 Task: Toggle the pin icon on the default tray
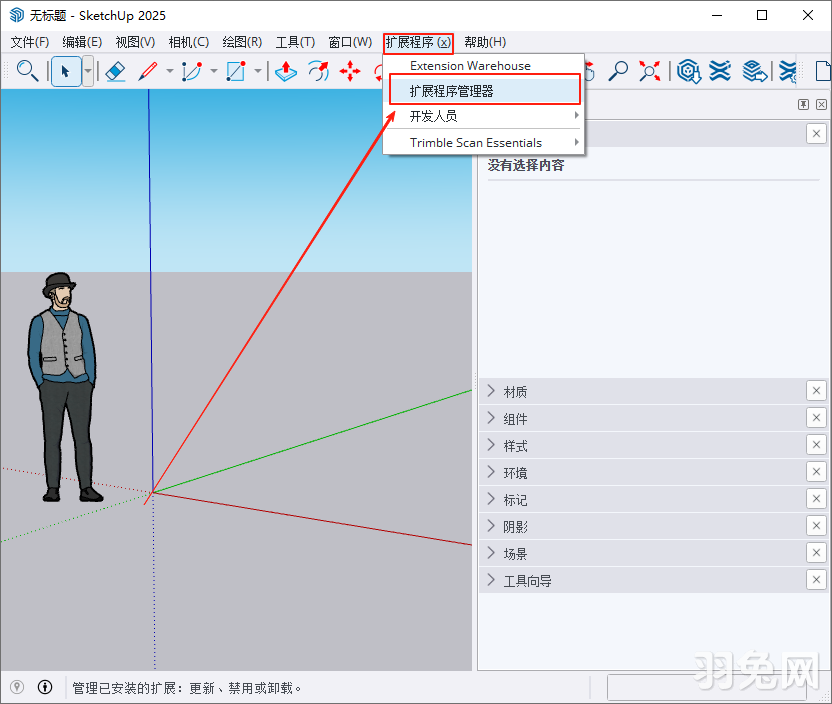coord(802,104)
